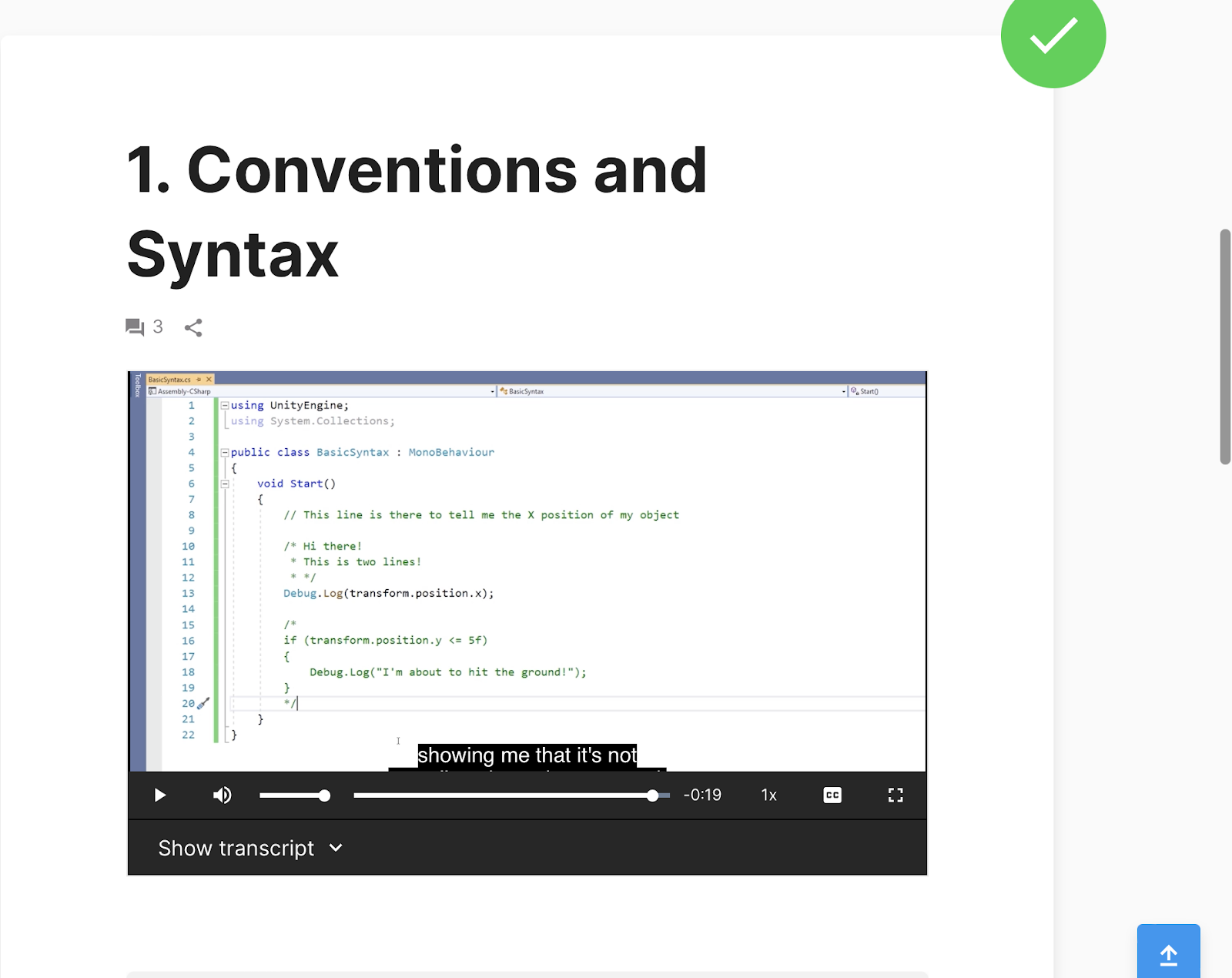Viewport: 1232px width, 978px height.
Task: Share this tutorial via the share icon
Action: point(193,327)
